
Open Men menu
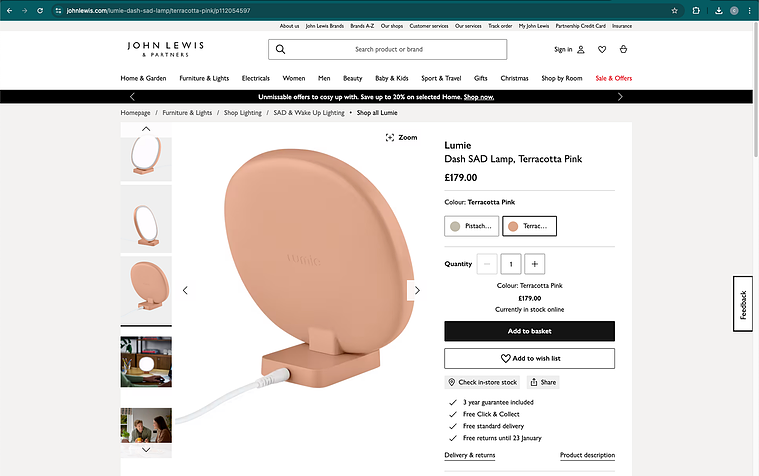pos(324,78)
